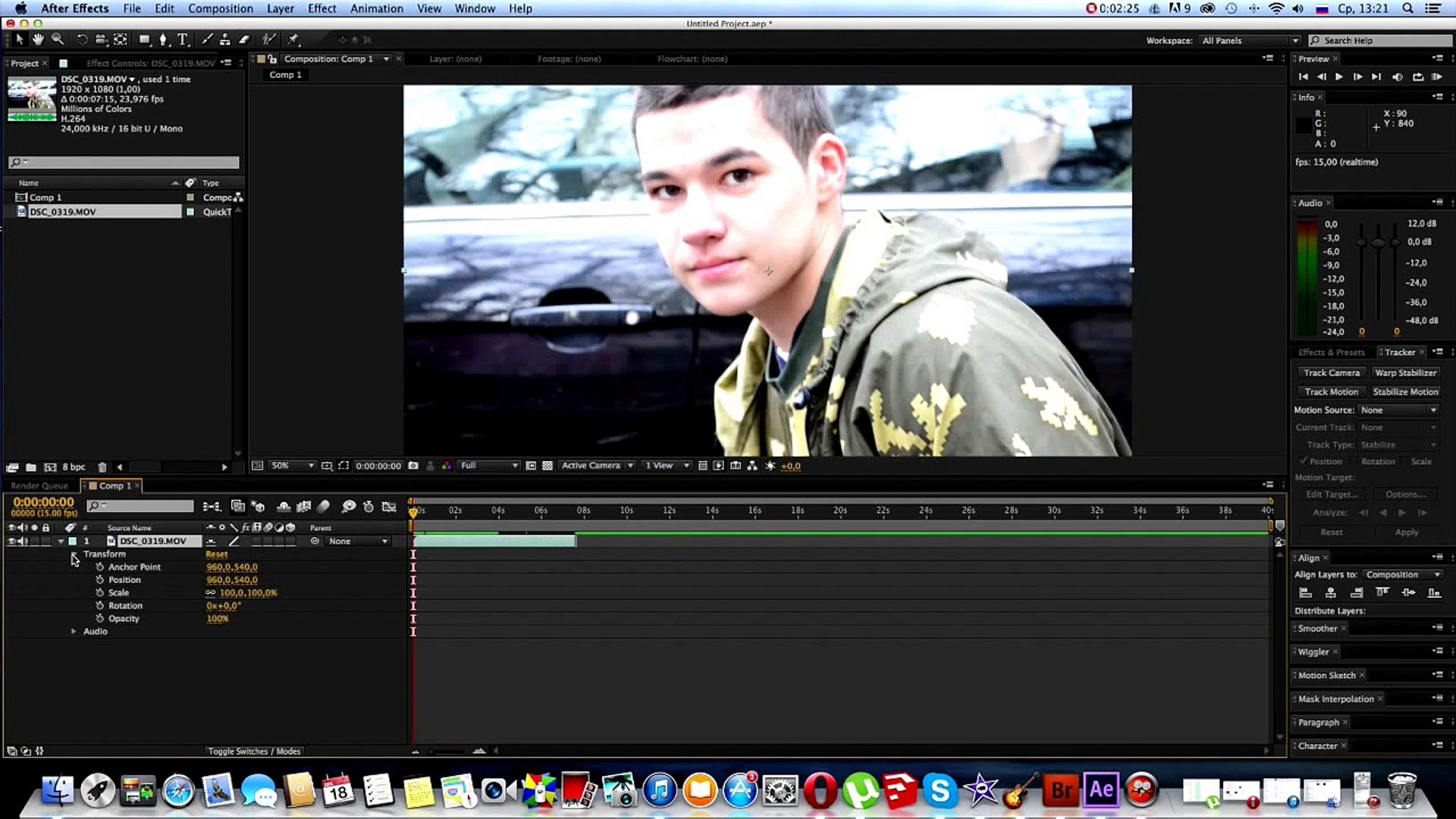The image size is (1456, 819).
Task: Click the Stabilize Motion button
Action: point(1405,392)
